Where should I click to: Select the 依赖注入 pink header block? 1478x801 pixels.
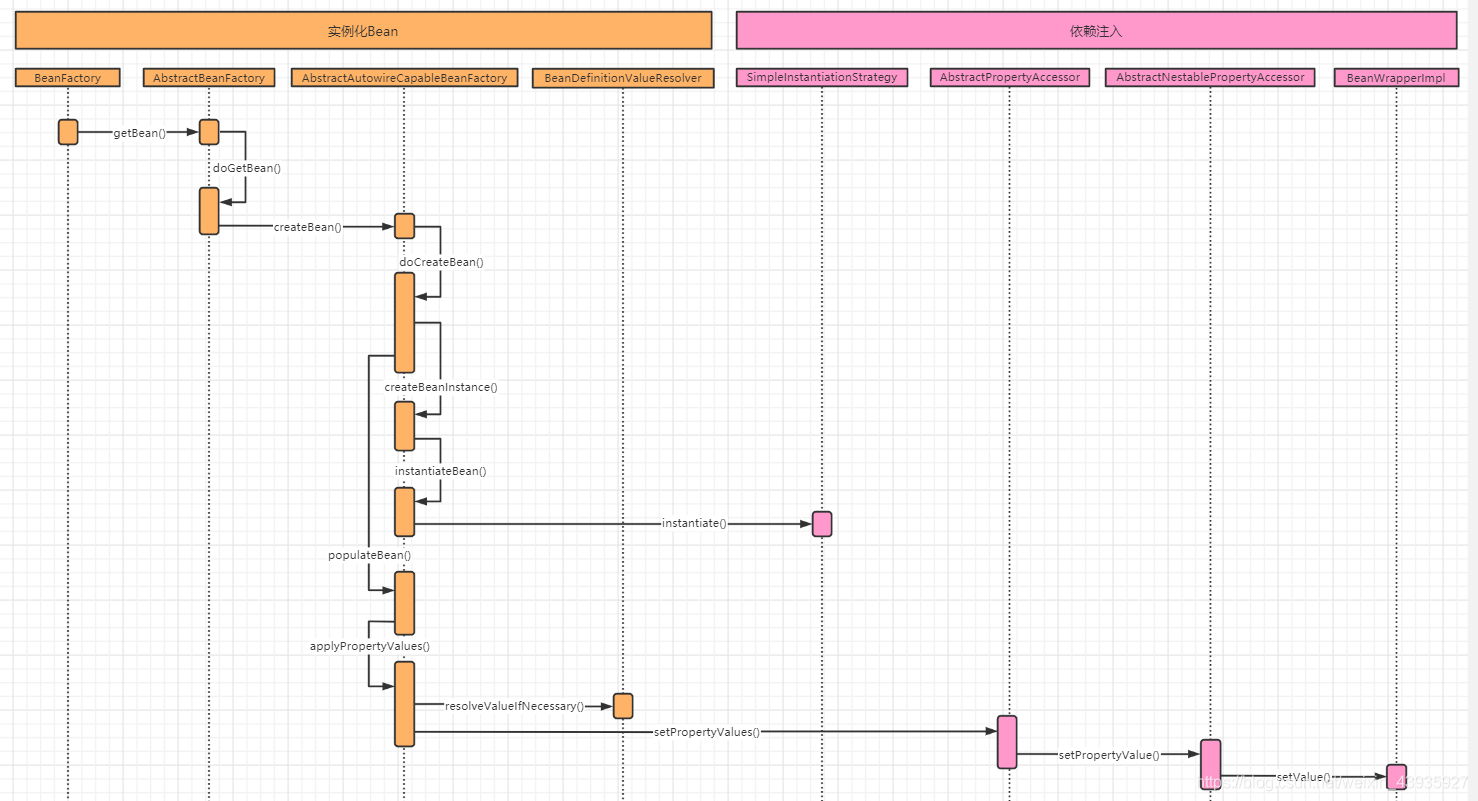pyautogui.click(x=1096, y=31)
